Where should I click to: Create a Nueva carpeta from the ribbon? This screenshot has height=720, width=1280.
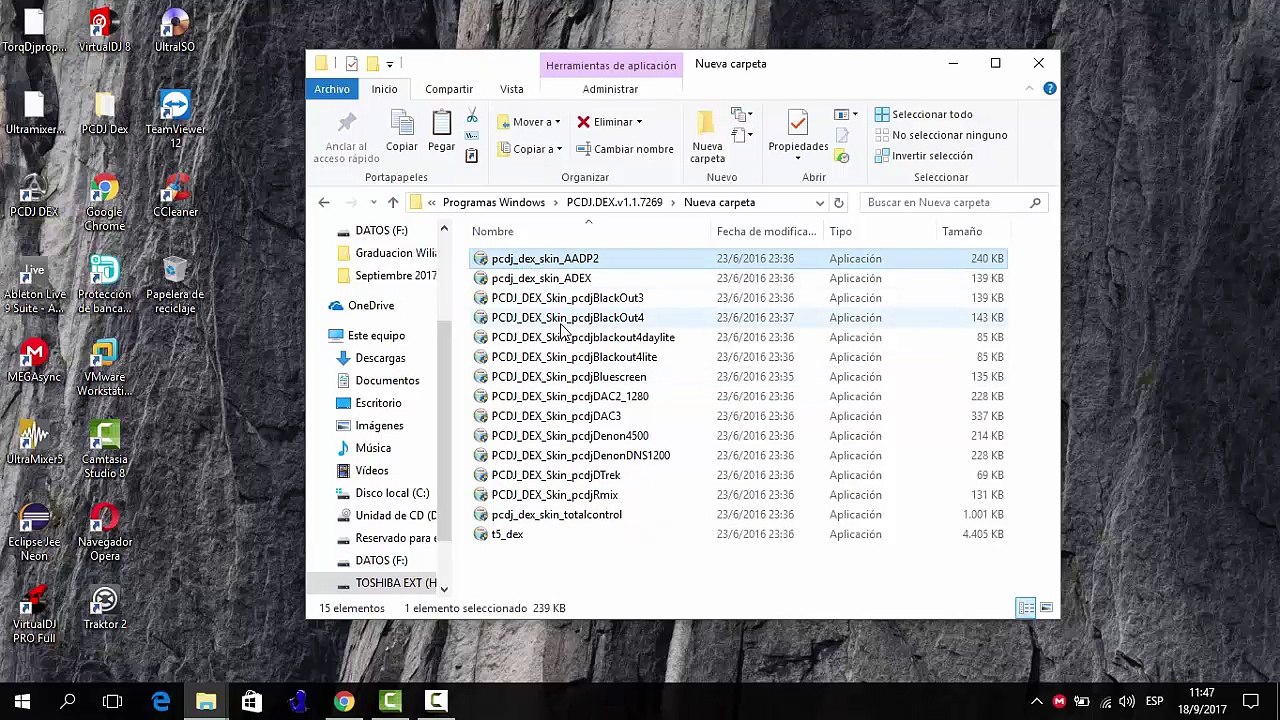pyautogui.click(x=707, y=136)
